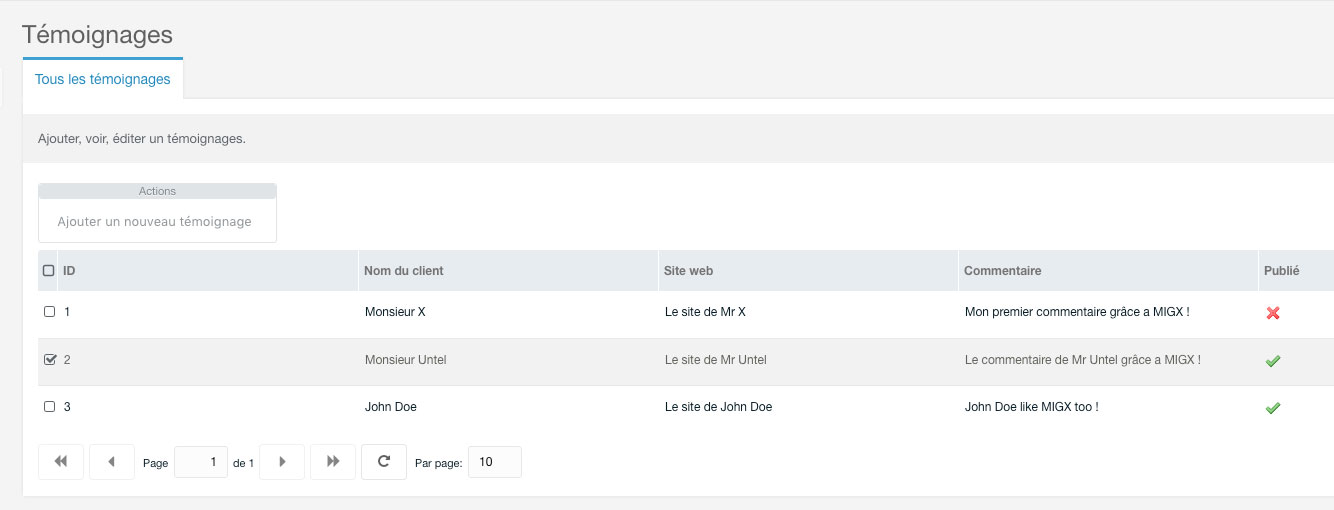Uncheck the selected row ID 2 checkbox
This screenshot has height=510, width=1334.
coord(50,359)
